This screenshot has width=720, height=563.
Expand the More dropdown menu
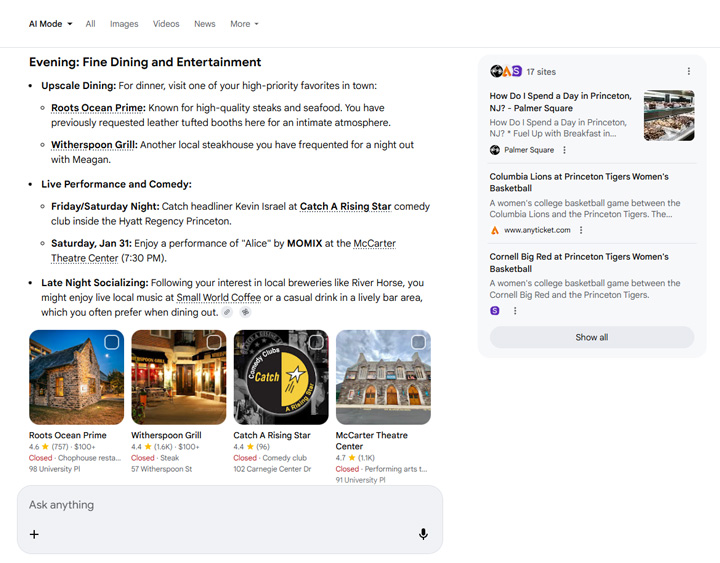click(x=244, y=24)
